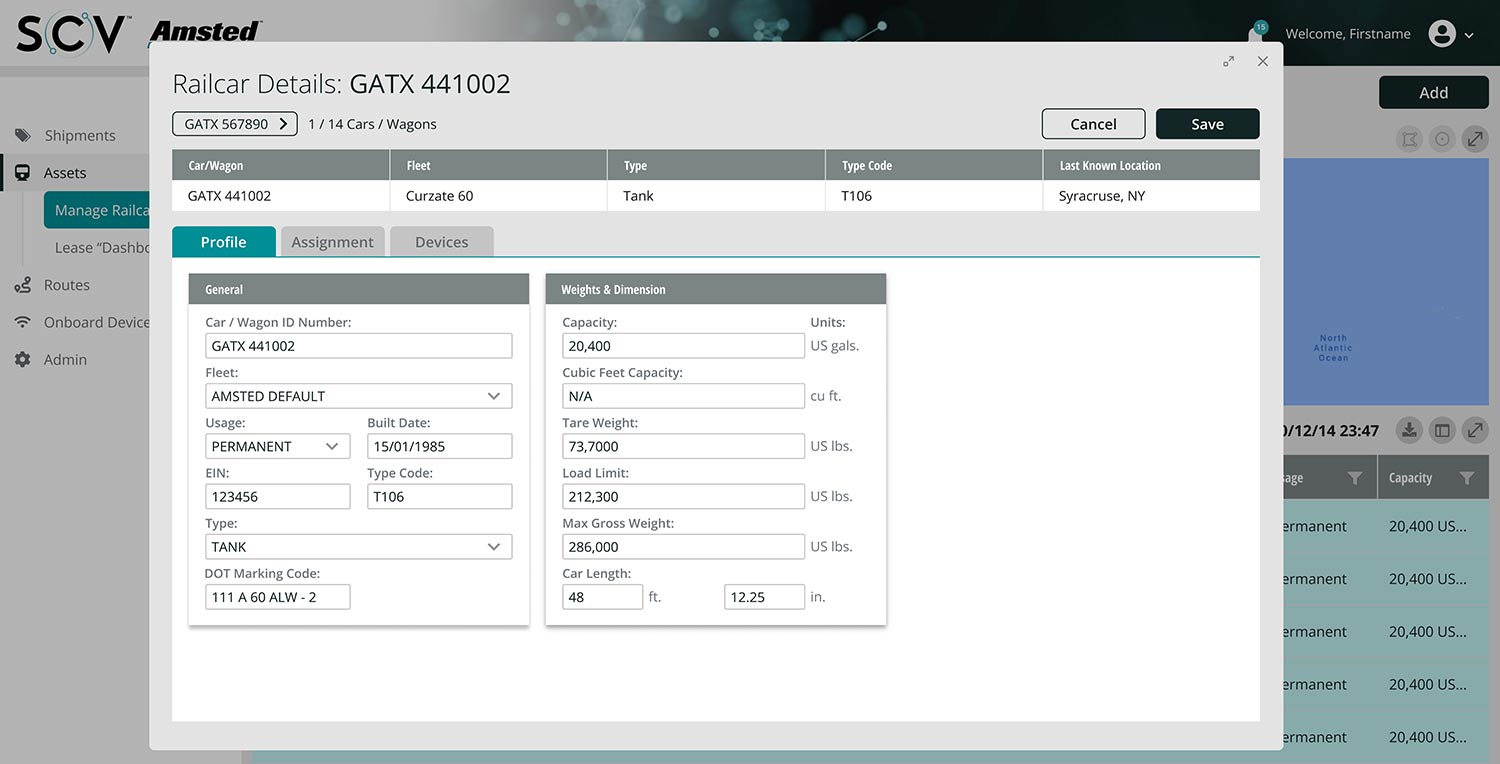Expand the railcar details dialog to fullscreen
Screen dimensions: 1500x764
(x=1228, y=62)
